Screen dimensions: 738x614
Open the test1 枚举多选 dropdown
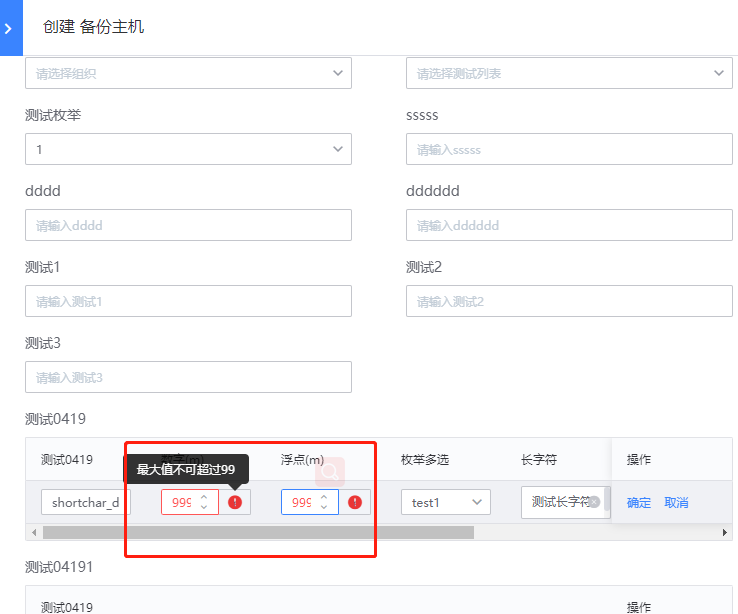(x=446, y=502)
